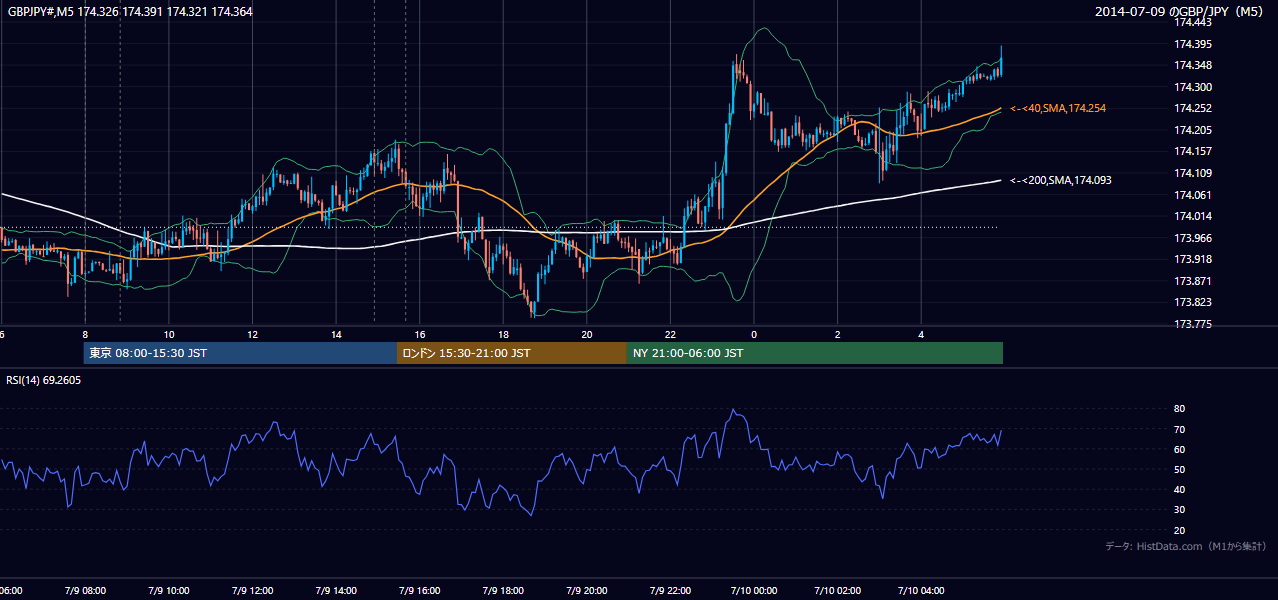
Task: Click hour tick 2 below price chart
Action: click(x=838, y=334)
